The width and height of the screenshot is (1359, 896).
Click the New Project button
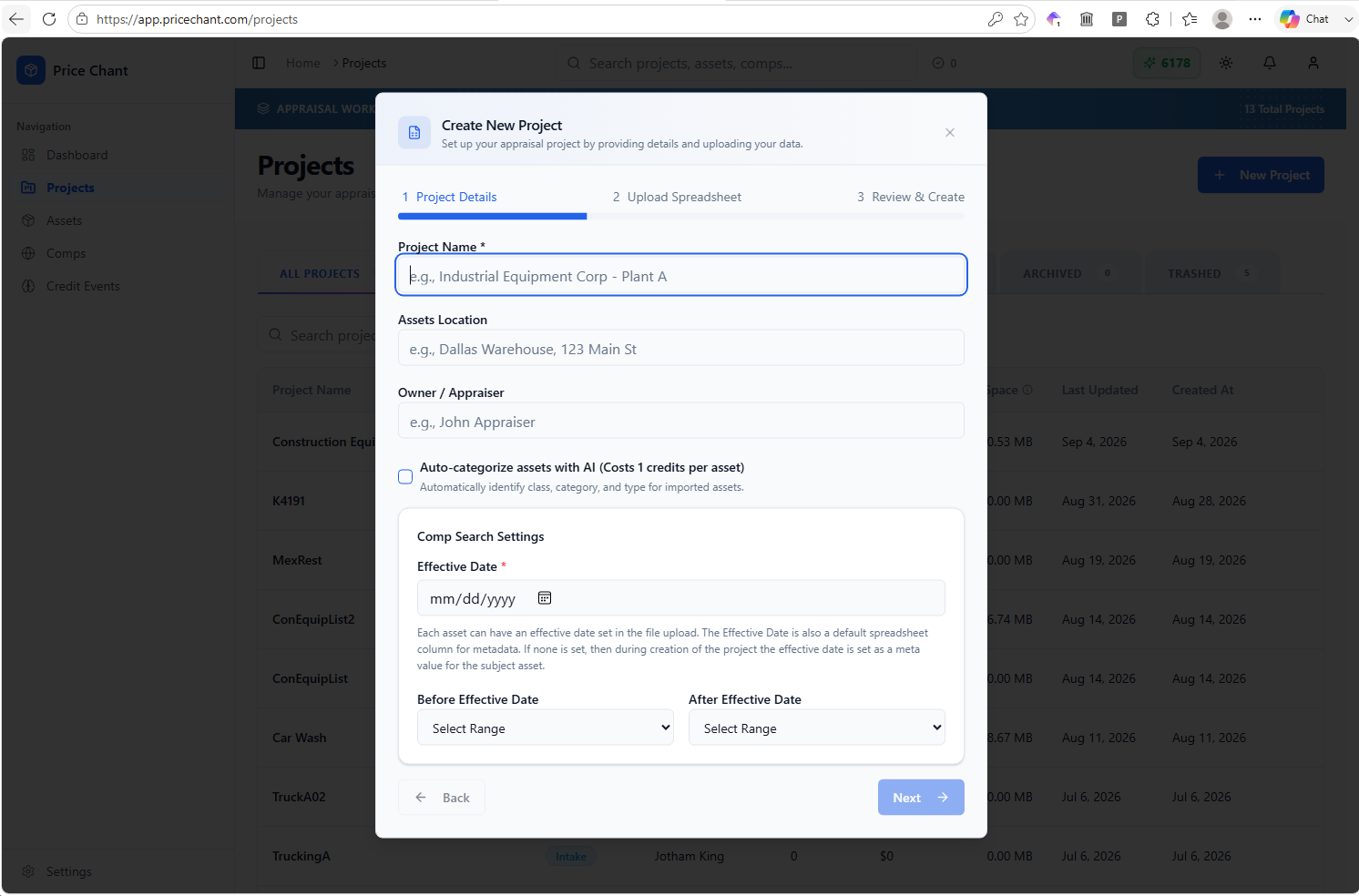point(1261,175)
